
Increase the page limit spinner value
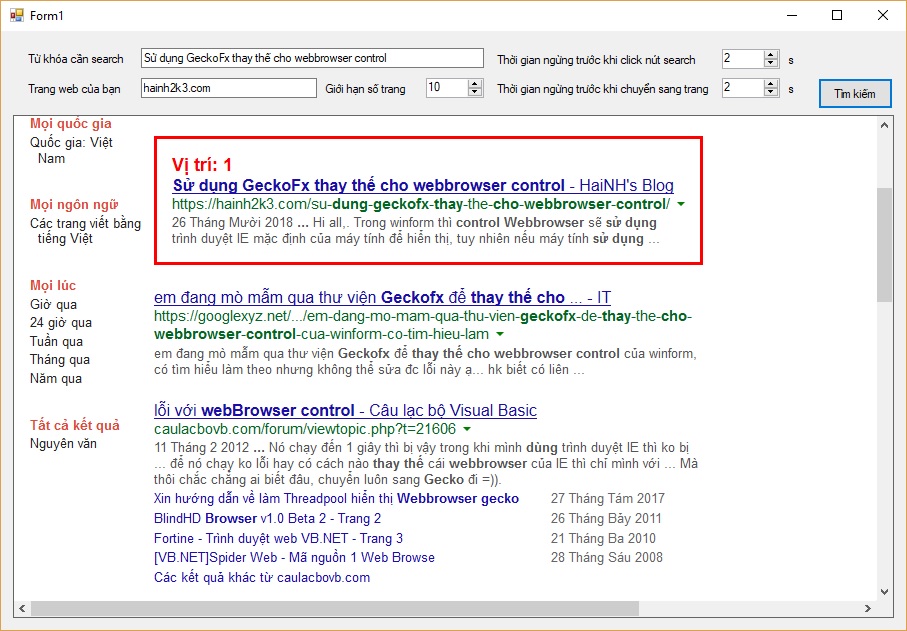click(475, 84)
